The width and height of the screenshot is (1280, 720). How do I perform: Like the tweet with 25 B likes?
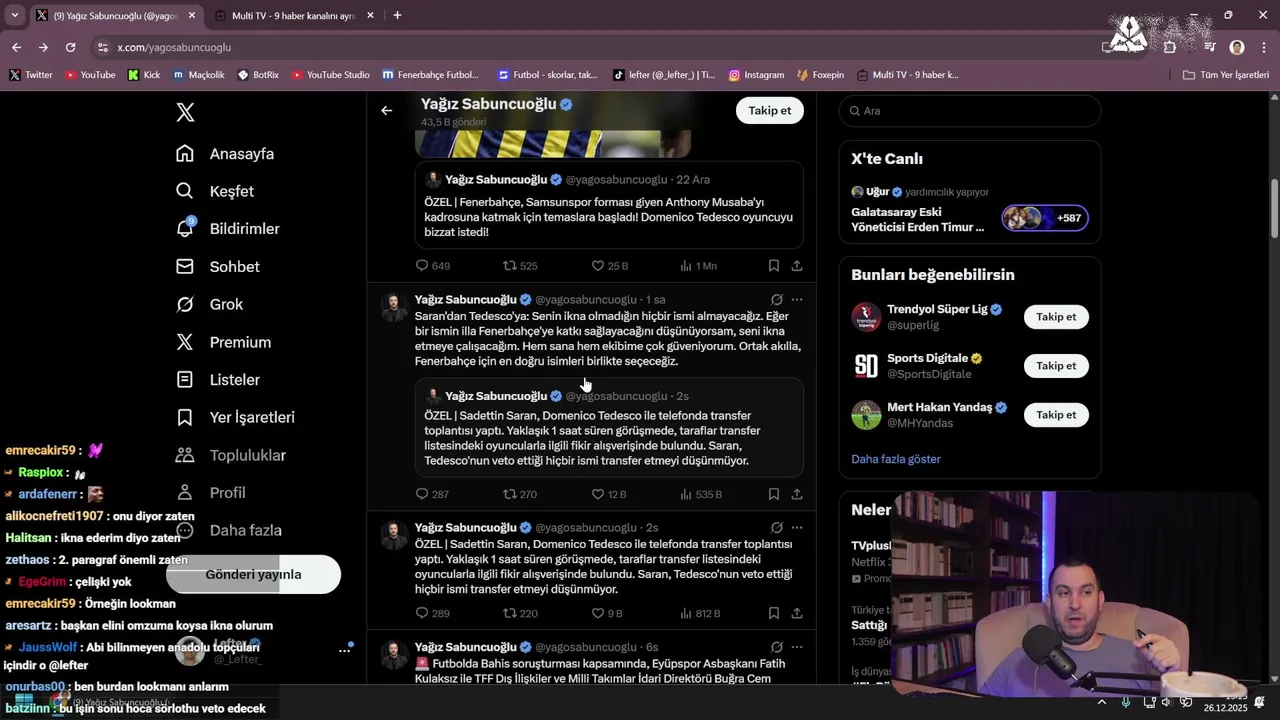[x=609, y=266]
